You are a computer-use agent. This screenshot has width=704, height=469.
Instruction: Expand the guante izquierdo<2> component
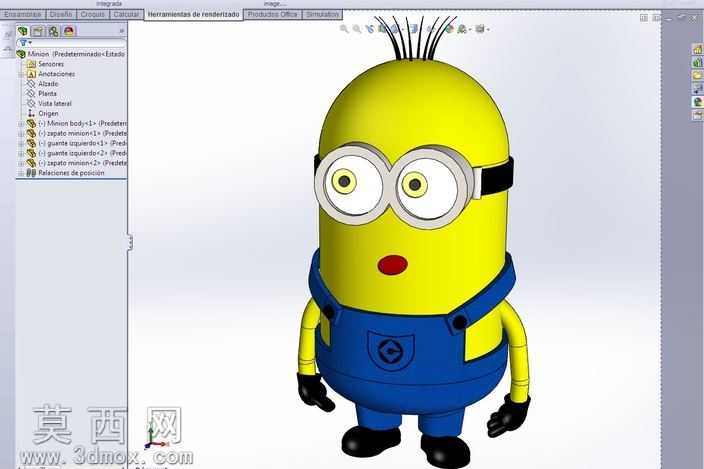(x=21, y=153)
